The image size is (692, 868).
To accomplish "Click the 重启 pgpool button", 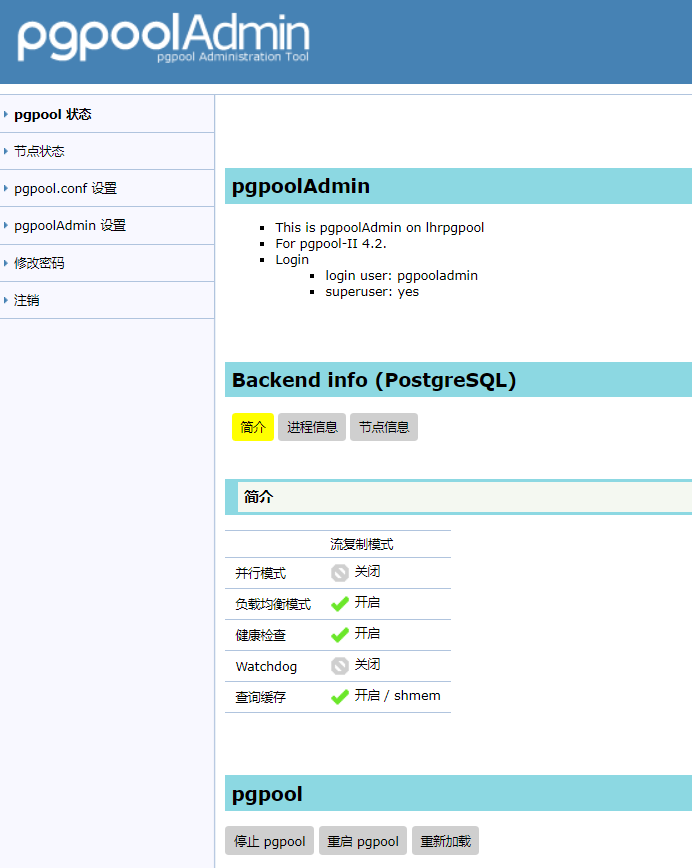I will point(363,841).
